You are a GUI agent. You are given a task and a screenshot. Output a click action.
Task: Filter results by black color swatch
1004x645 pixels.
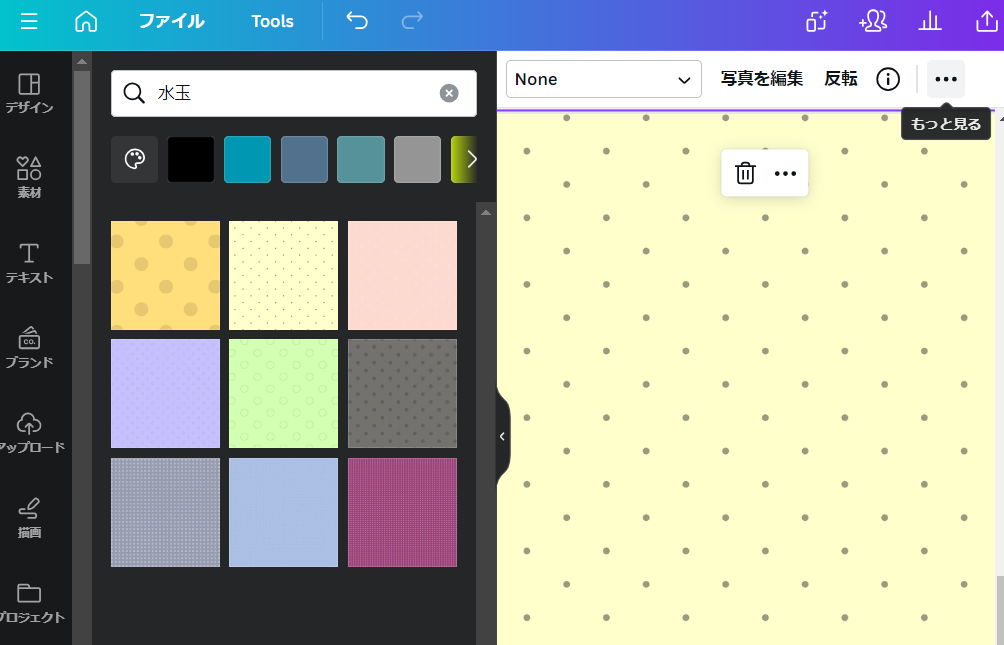pos(191,159)
